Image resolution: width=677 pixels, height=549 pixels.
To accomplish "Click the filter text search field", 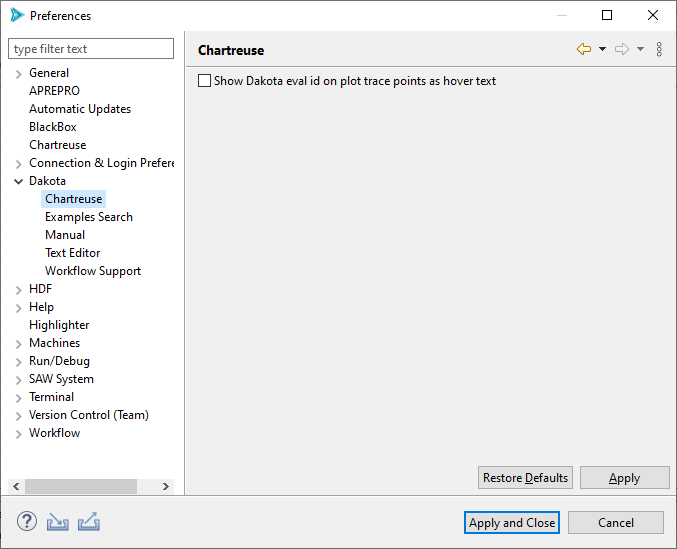I will pos(91,49).
